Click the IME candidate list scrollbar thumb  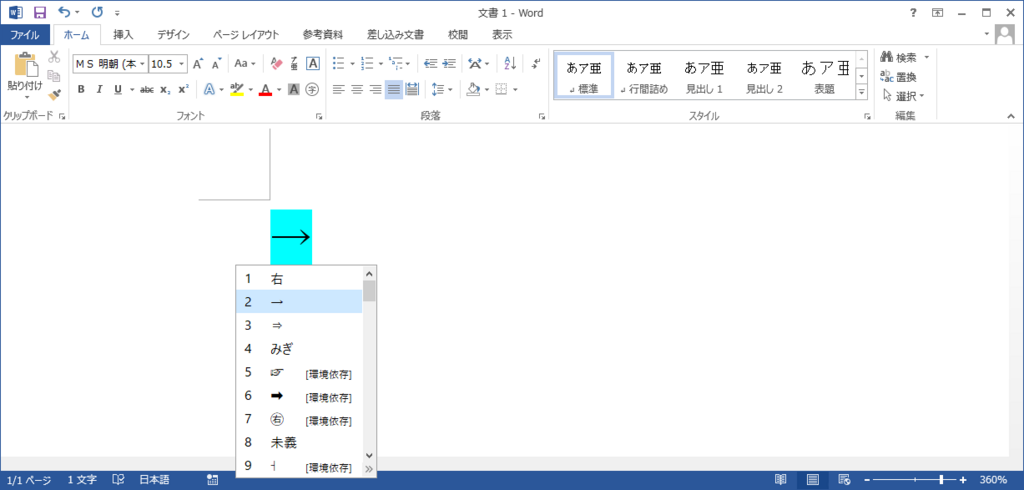click(x=369, y=291)
